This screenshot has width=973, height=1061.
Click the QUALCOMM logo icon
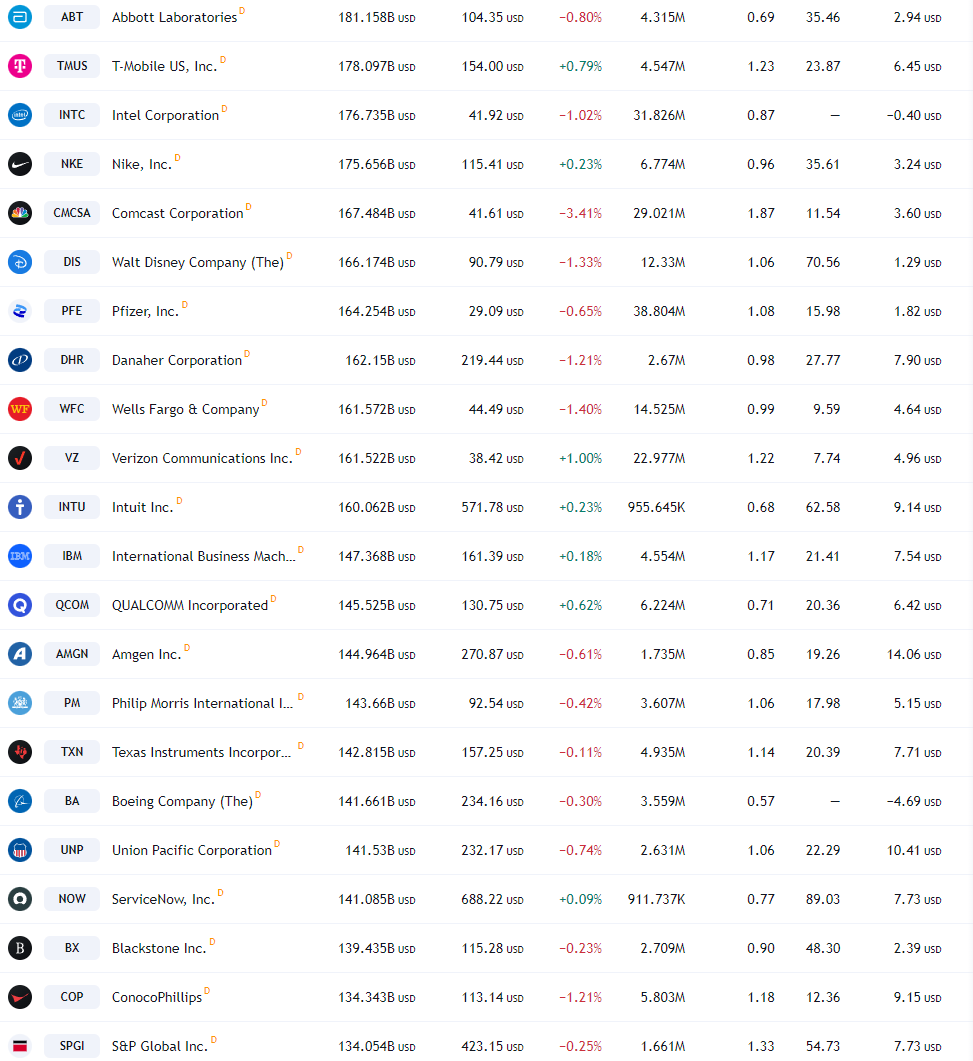[20, 605]
